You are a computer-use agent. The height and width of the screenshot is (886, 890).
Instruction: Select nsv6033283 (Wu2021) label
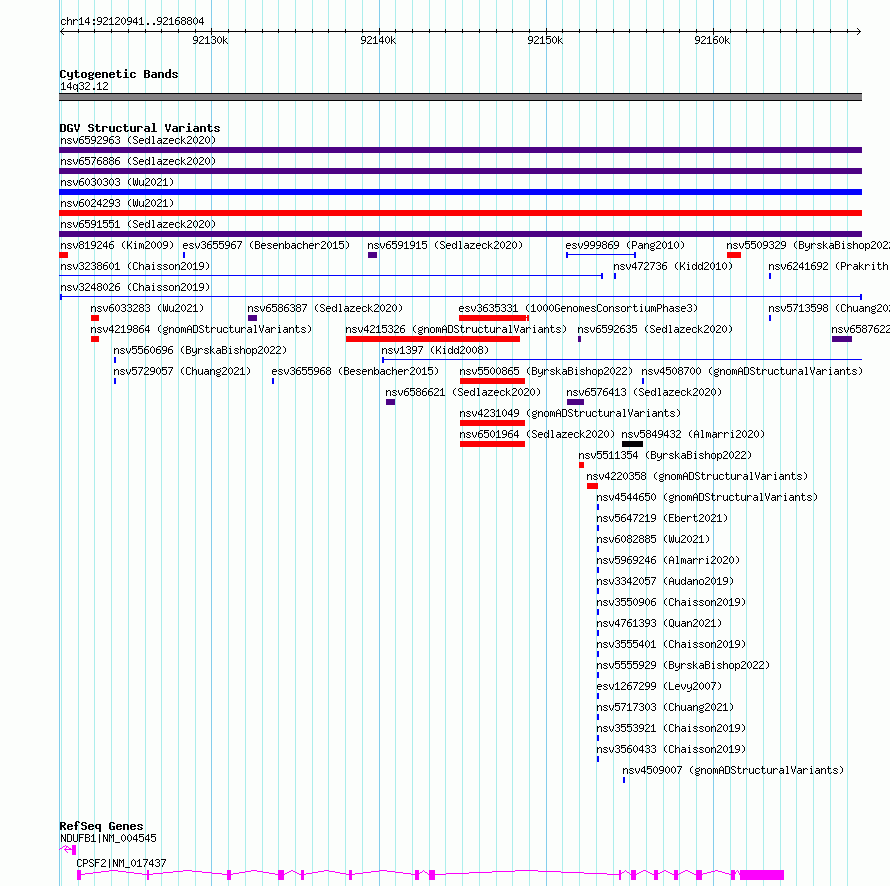point(147,308)
